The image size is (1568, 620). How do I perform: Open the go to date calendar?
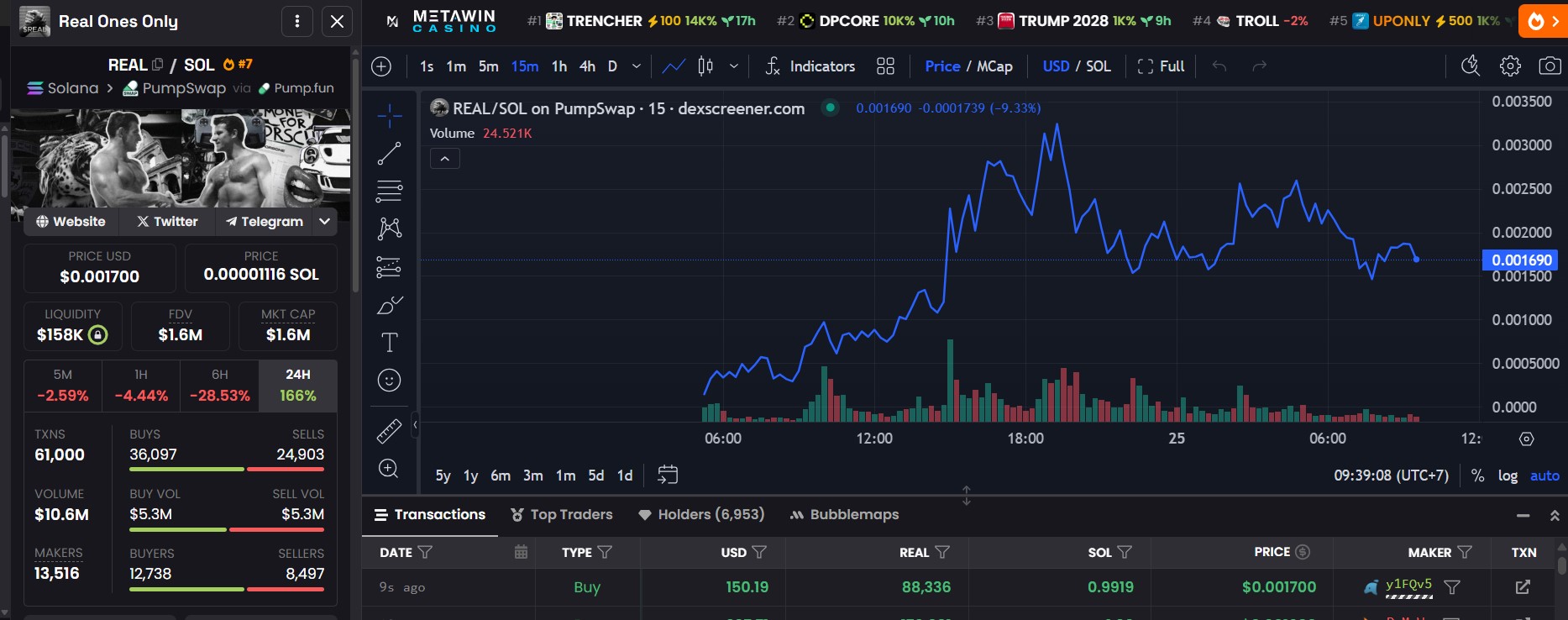coord(668,476)
